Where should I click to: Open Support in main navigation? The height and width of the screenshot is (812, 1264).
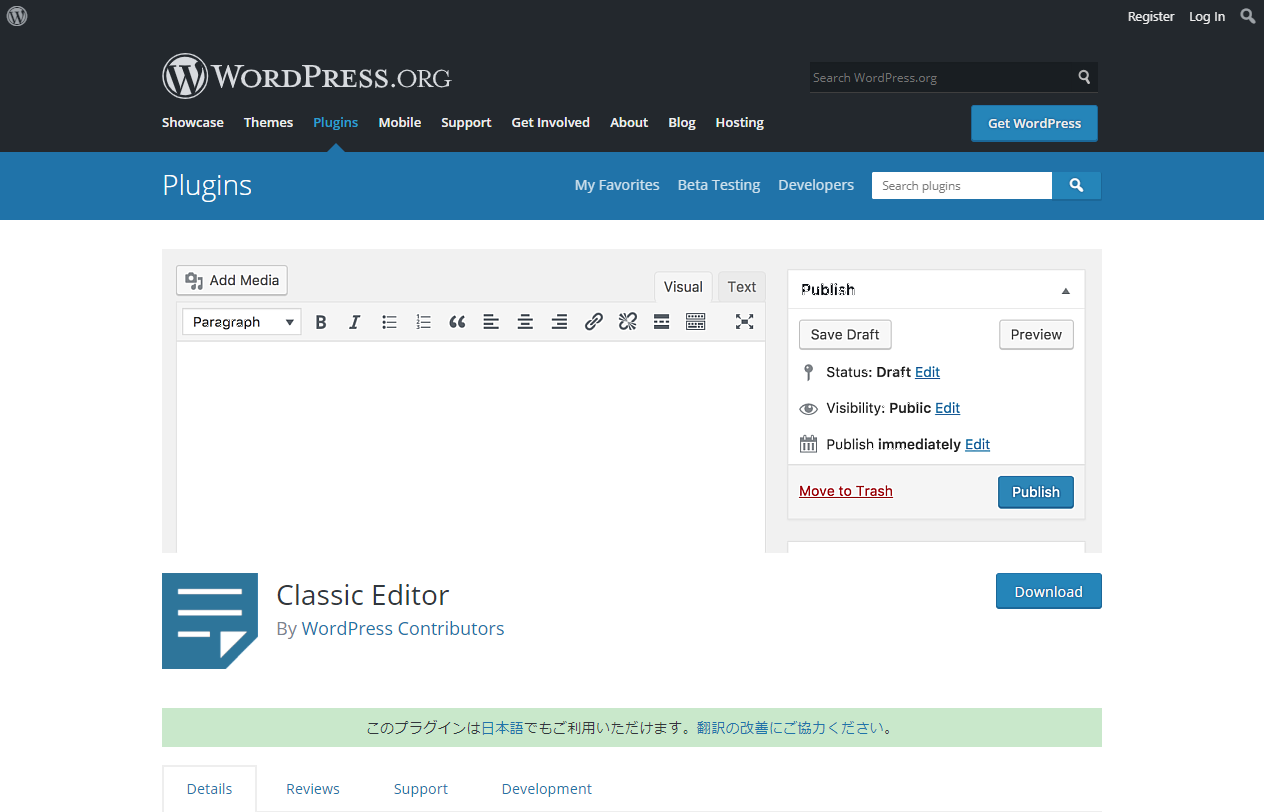466,122
